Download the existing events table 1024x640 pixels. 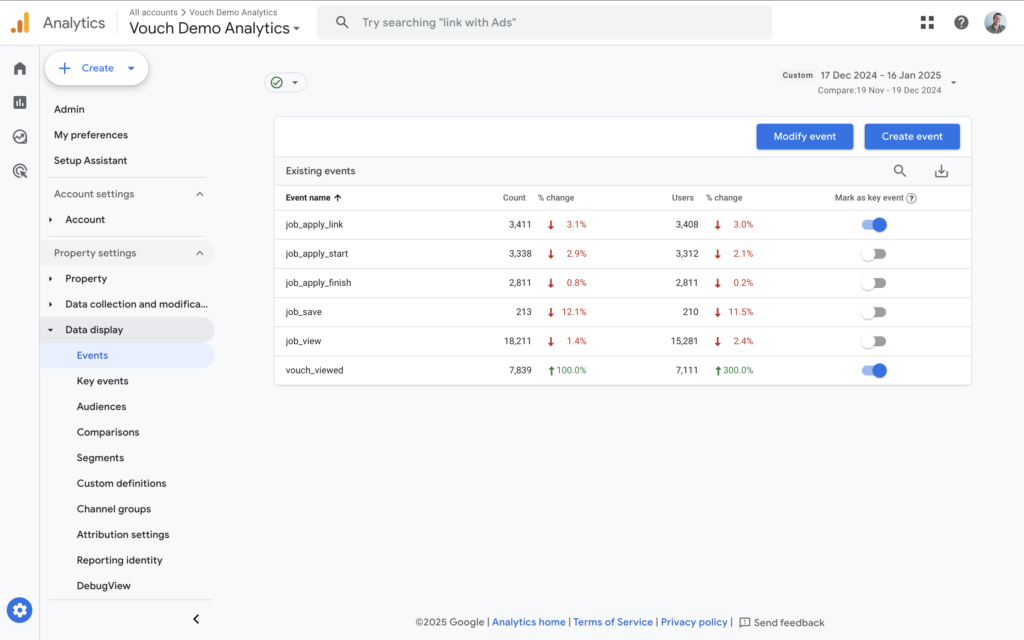pyautogui.click(x=941, y=171)
